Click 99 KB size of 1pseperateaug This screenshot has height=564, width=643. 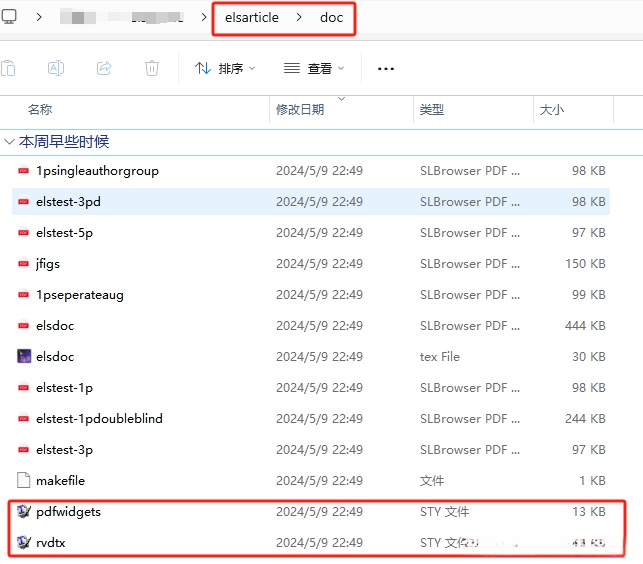pos(589,295)
